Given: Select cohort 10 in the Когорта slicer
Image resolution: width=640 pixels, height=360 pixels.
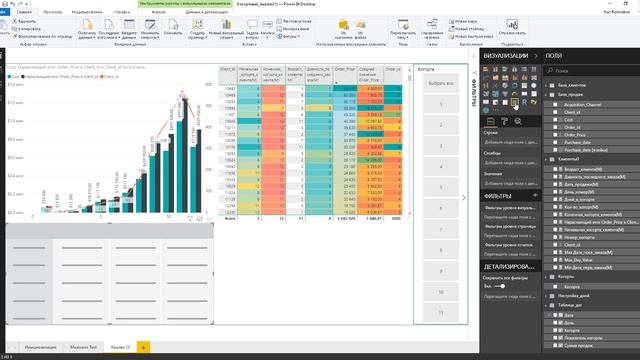Looking at the screenshot, I should [441, 292].
